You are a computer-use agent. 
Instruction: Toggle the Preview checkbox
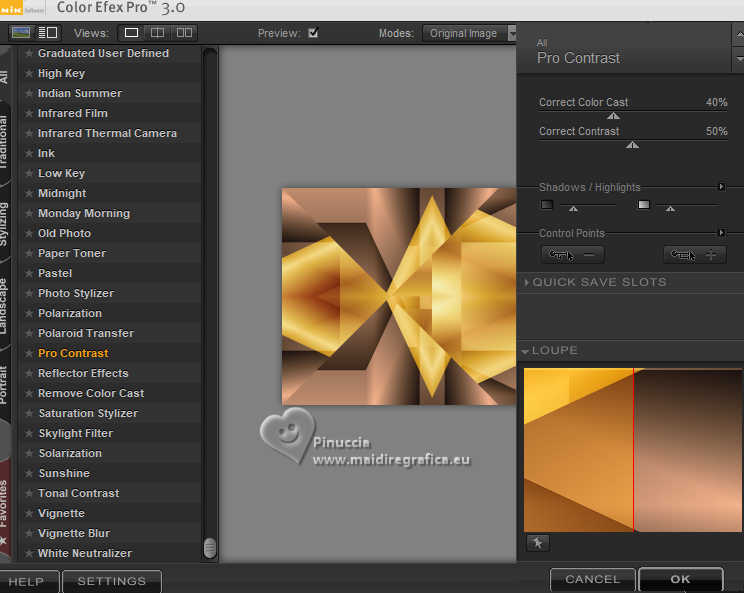point(313,33)
